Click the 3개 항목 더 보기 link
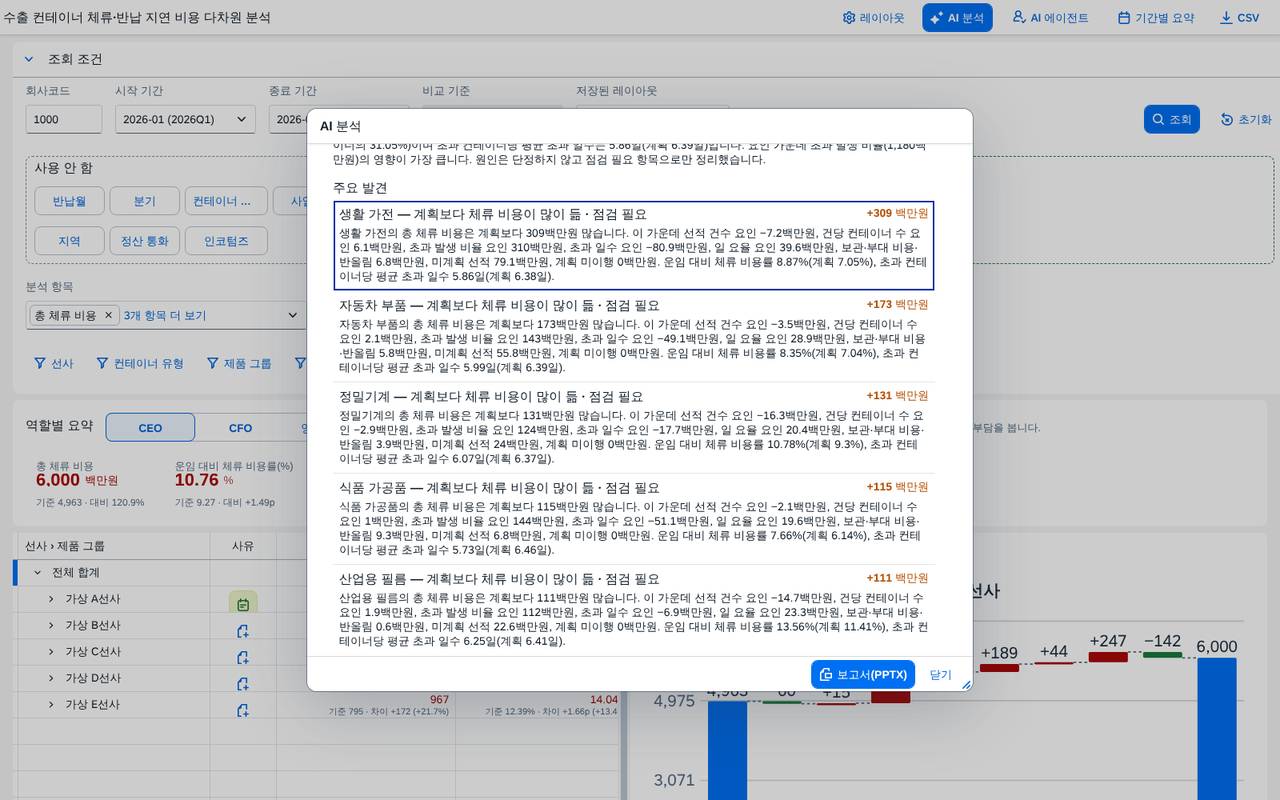Image resolution: width=1280 pixels, height=800 pixels. point(165,315)
